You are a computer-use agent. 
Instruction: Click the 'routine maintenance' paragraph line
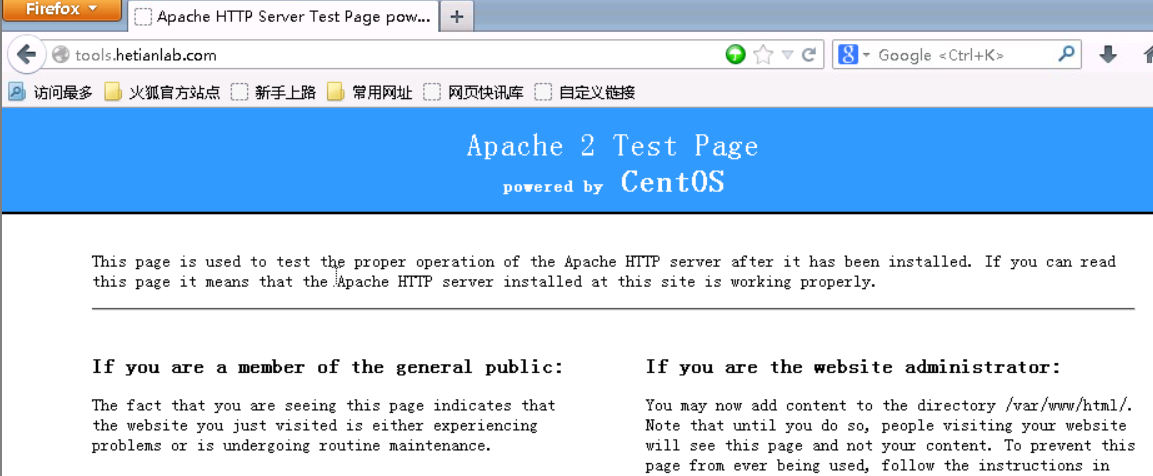click(291, 446)
